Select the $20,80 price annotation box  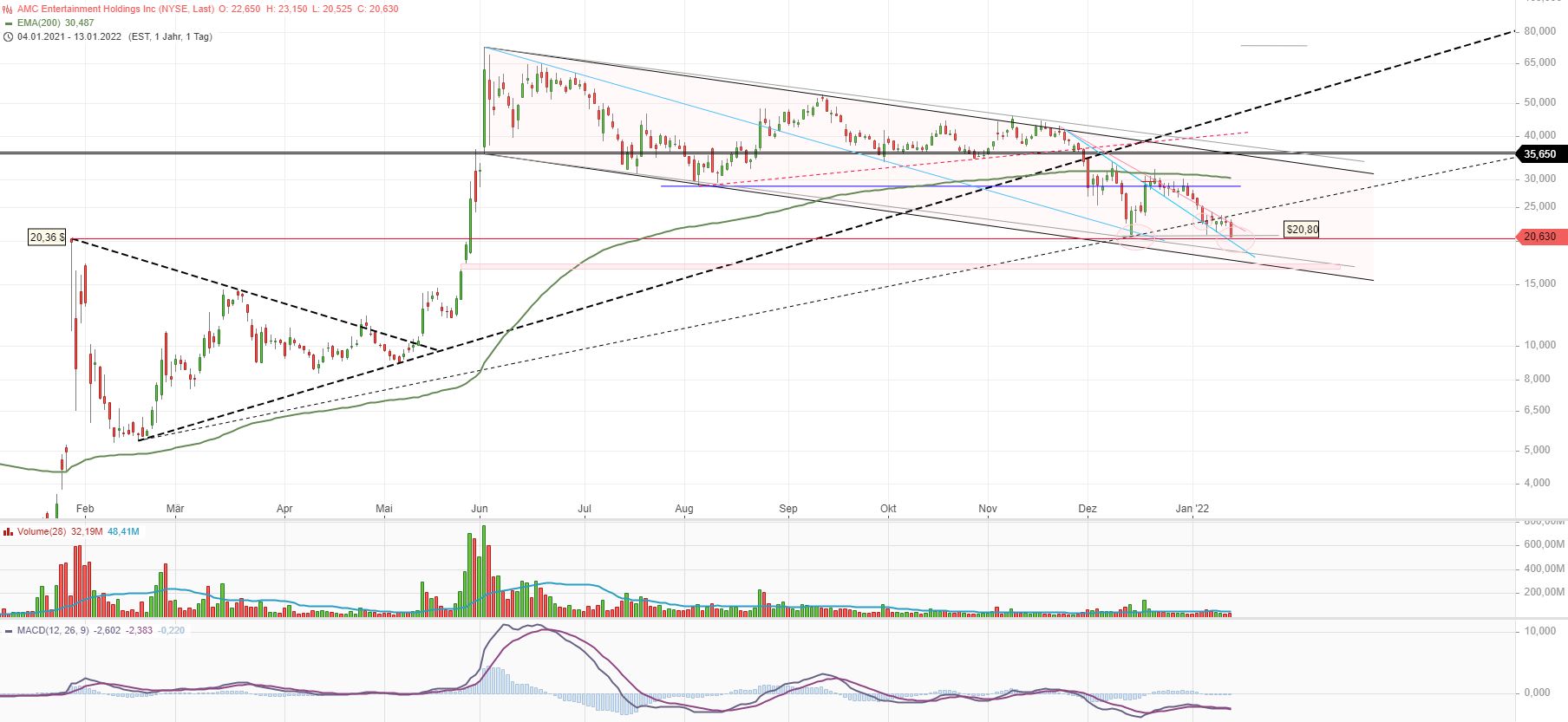tap(1302, 230)
